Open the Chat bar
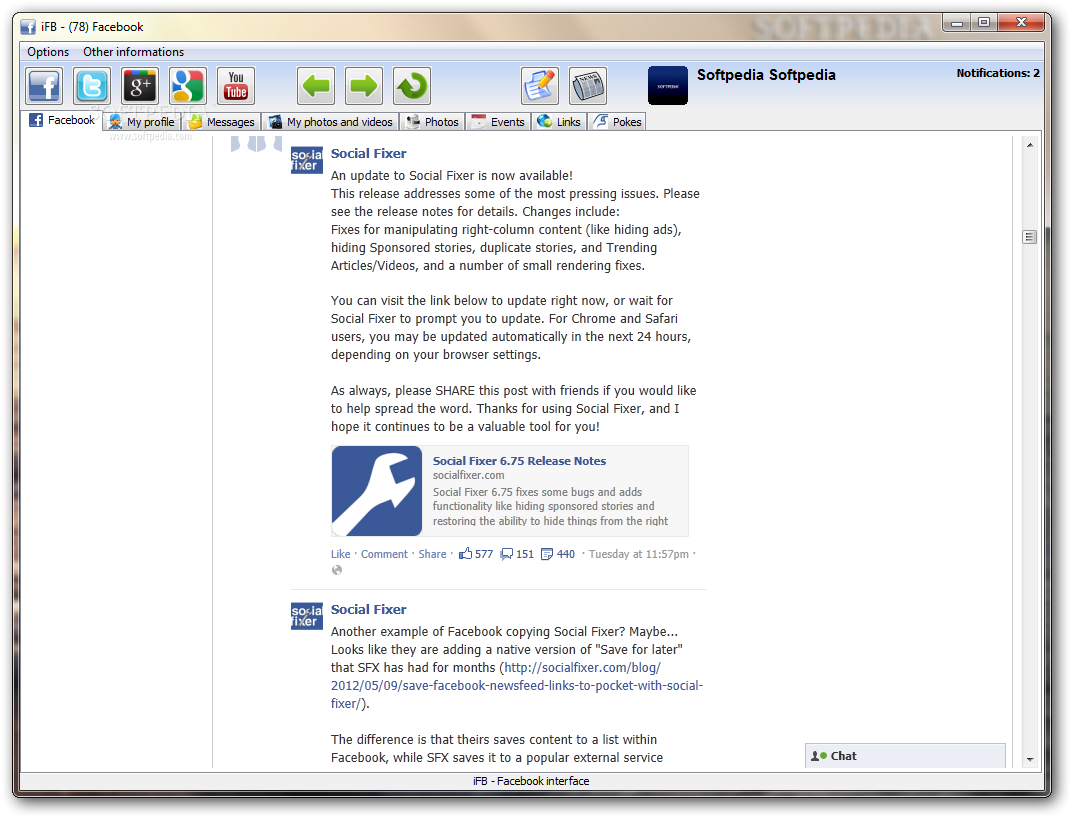The image size is (1072, 818). coord(905,756)
